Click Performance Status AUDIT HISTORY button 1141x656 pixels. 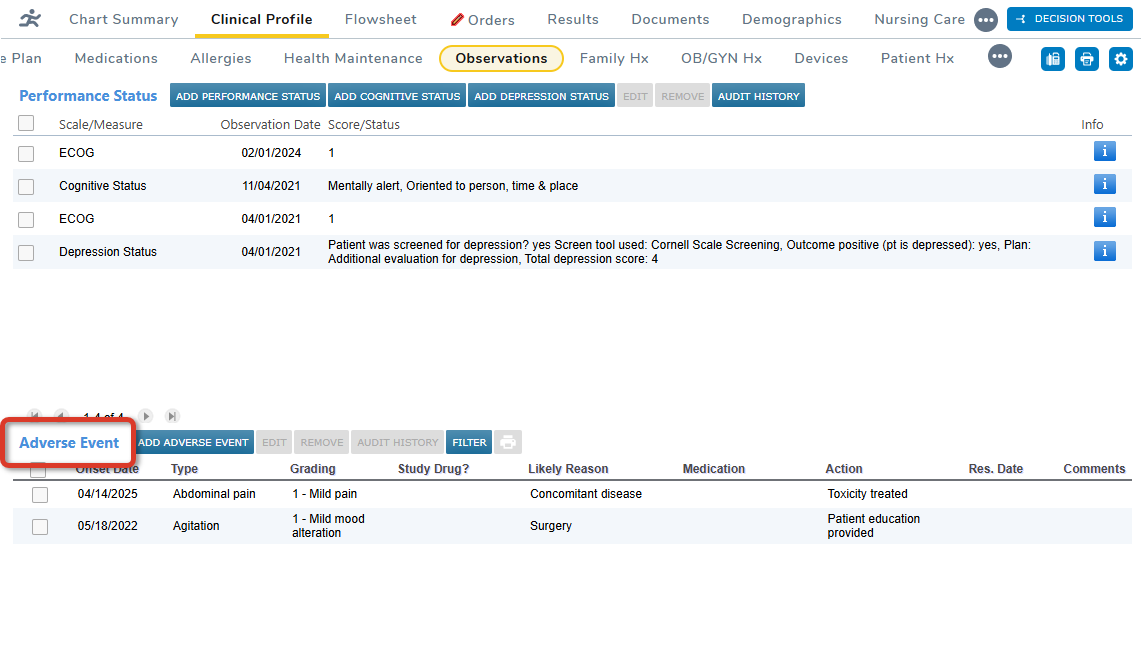(758, 95)
